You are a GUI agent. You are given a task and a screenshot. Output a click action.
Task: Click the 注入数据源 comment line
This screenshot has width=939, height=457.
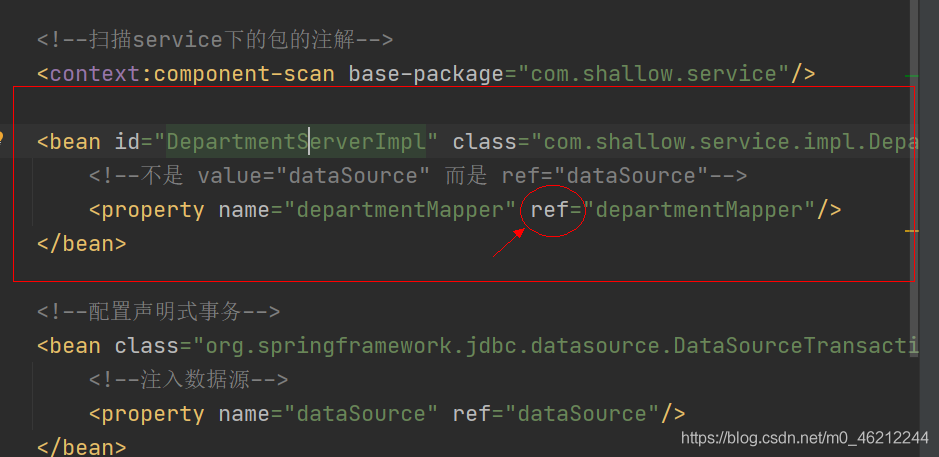(x=188, y=380)
